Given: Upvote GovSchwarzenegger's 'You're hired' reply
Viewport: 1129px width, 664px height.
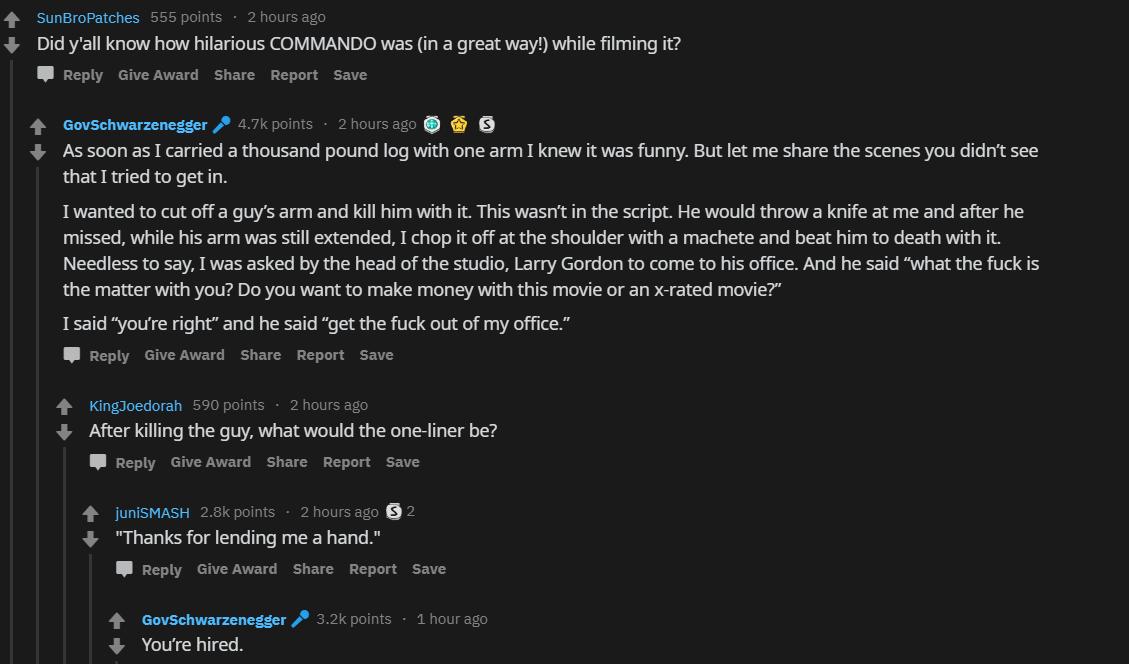Looking at the screenshot, I should pyautogui.click(x=117, y=621).
